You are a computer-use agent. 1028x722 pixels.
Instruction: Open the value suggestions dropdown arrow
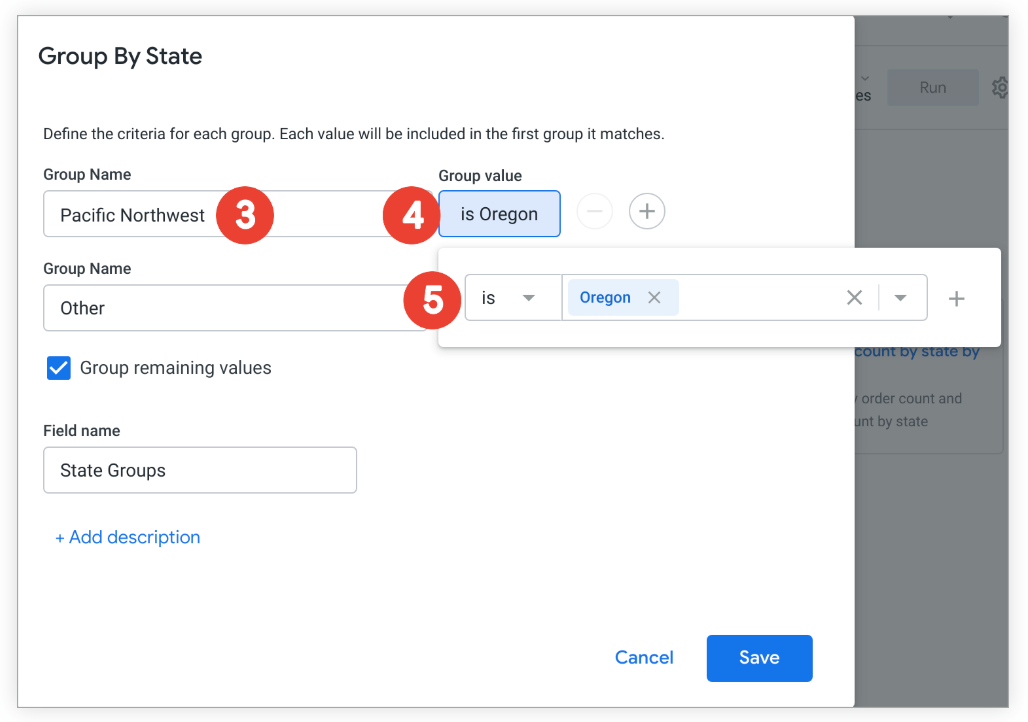[900, 297]
